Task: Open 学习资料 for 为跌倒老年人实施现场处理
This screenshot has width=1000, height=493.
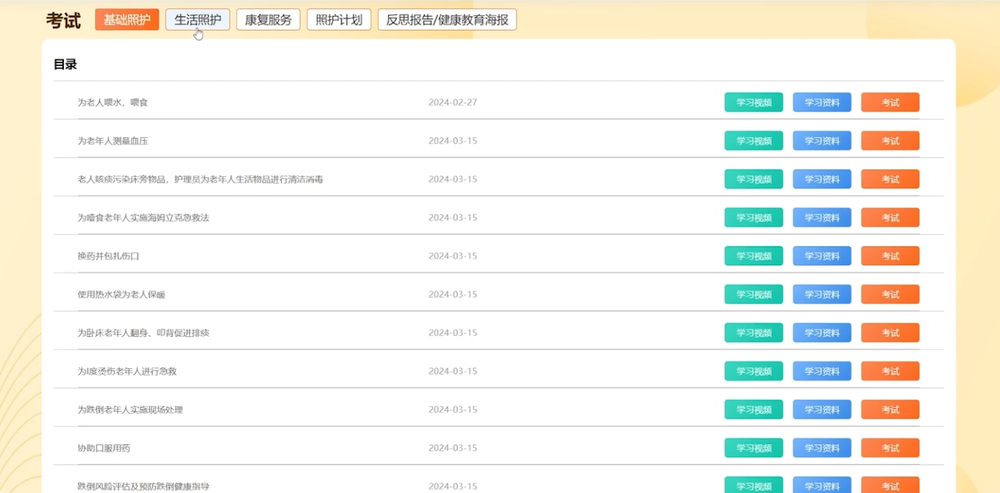Action: coord(822,409)
